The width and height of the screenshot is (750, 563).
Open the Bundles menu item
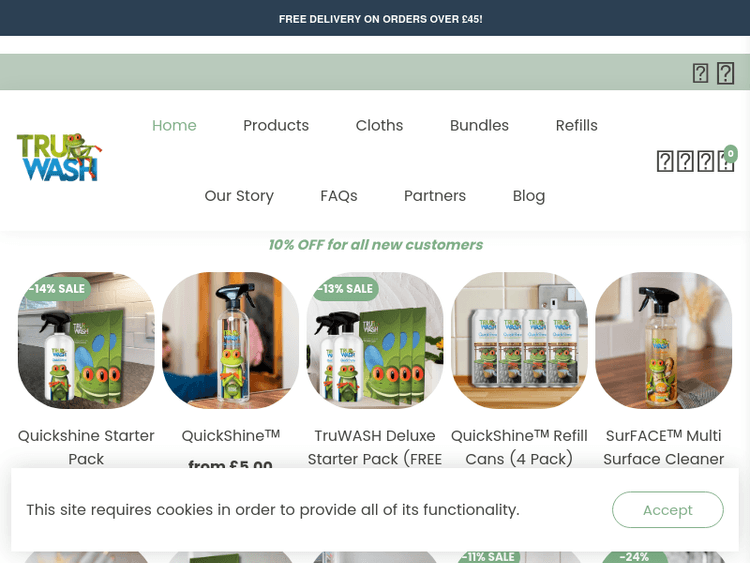tap(479, 125)
